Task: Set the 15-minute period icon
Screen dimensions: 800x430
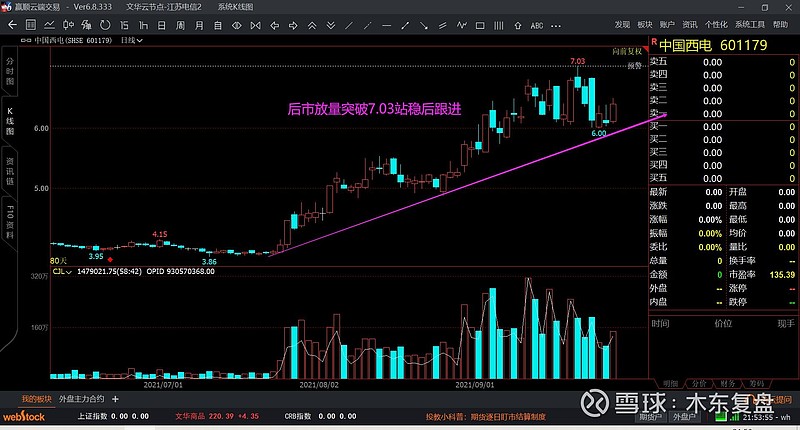Action: tap(124, 25)
